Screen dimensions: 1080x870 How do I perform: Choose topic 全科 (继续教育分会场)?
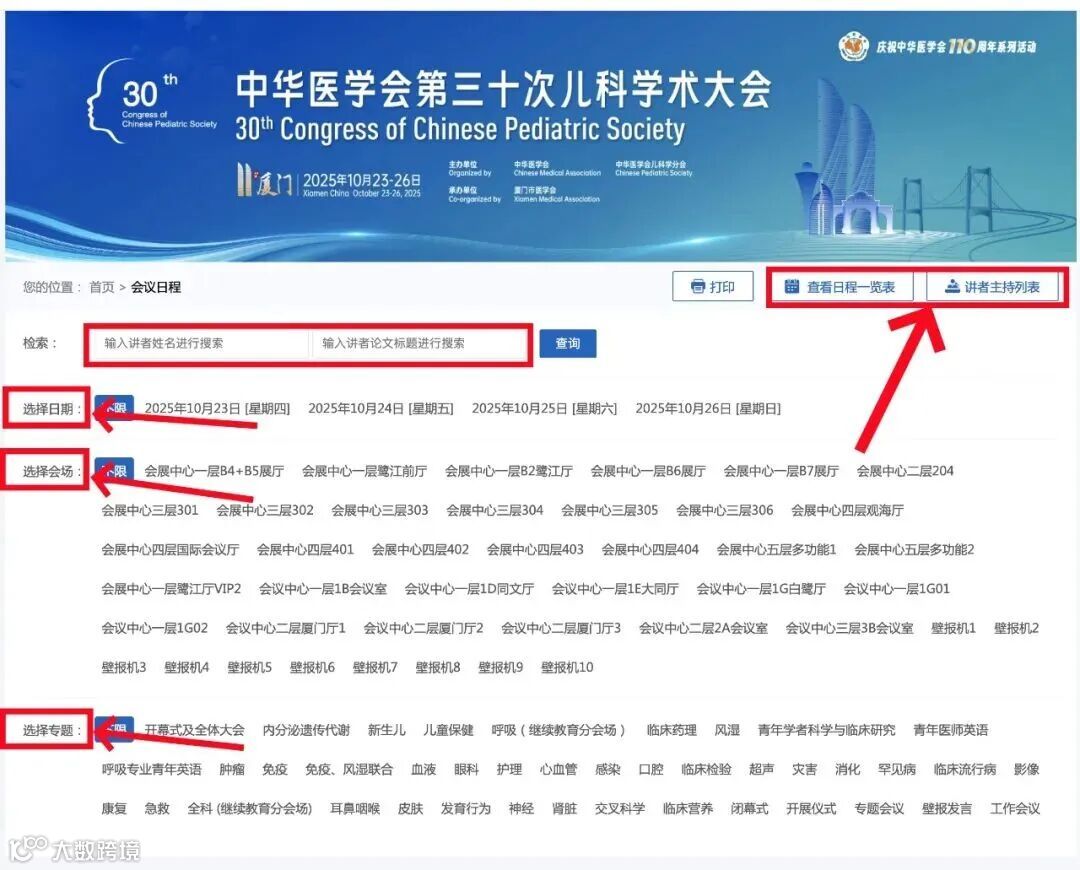[x=250, y=809]
